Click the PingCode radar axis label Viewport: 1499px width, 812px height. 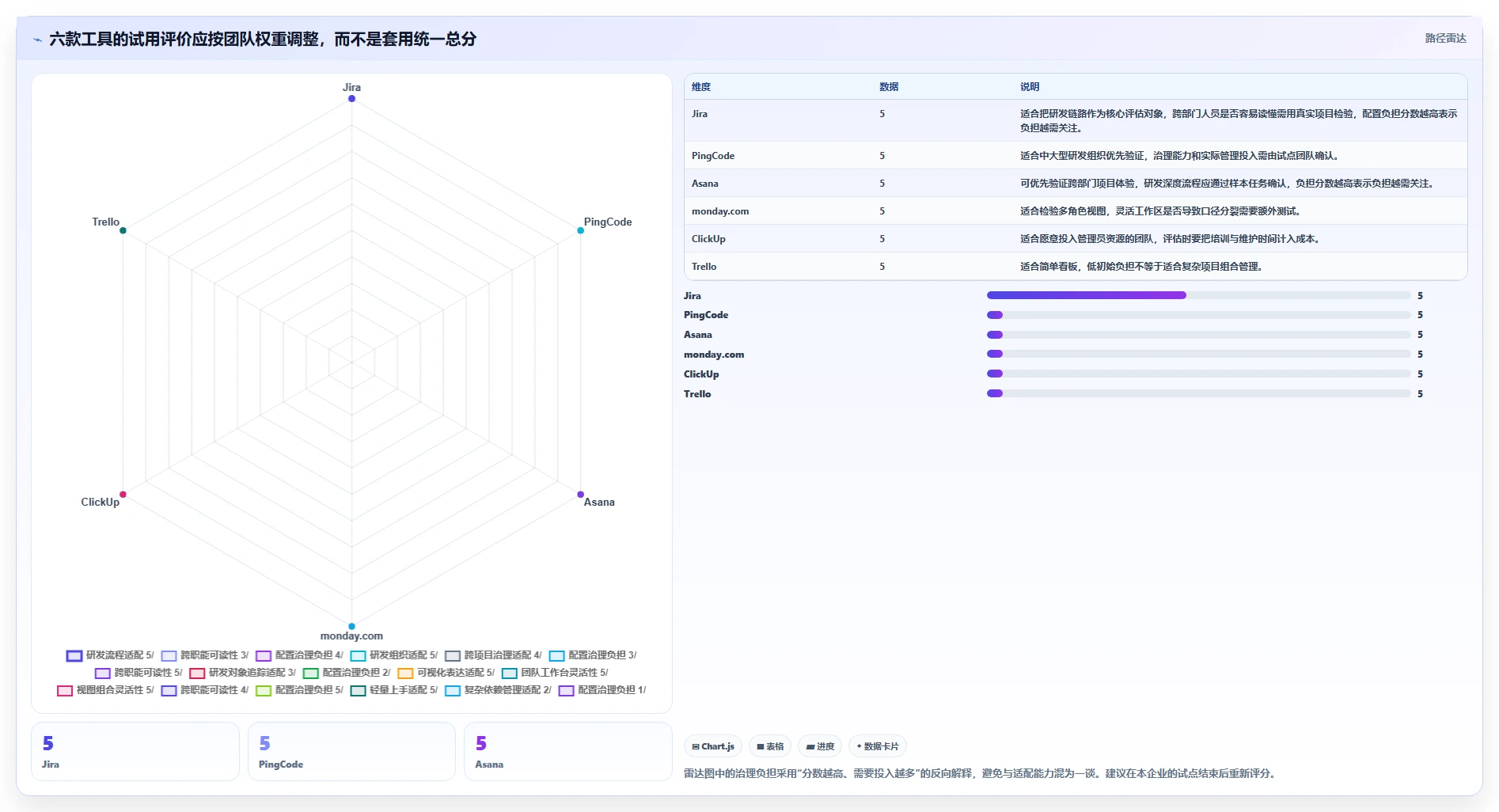tap(608, 222)
